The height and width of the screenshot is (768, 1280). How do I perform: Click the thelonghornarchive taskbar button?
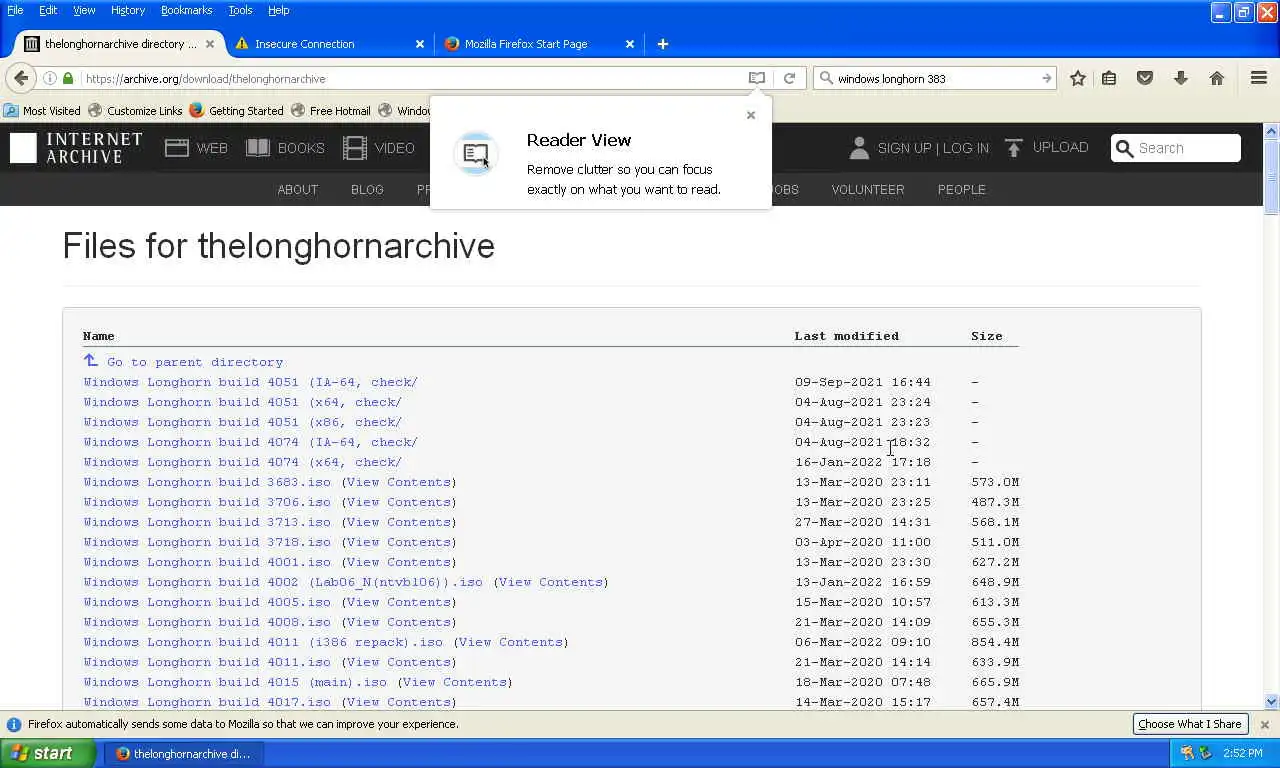[x=183, y=754]
